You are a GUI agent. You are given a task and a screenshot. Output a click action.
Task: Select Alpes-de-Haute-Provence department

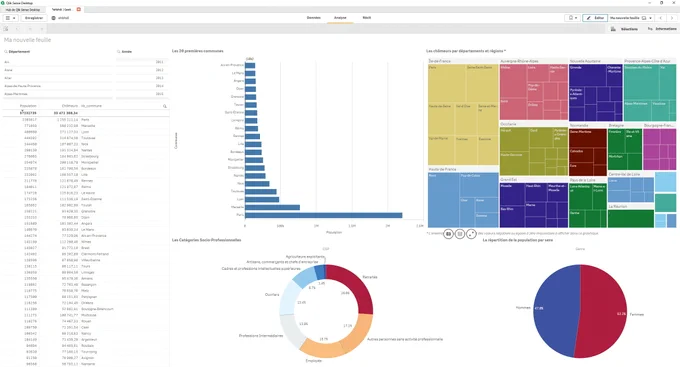(58, 86)
